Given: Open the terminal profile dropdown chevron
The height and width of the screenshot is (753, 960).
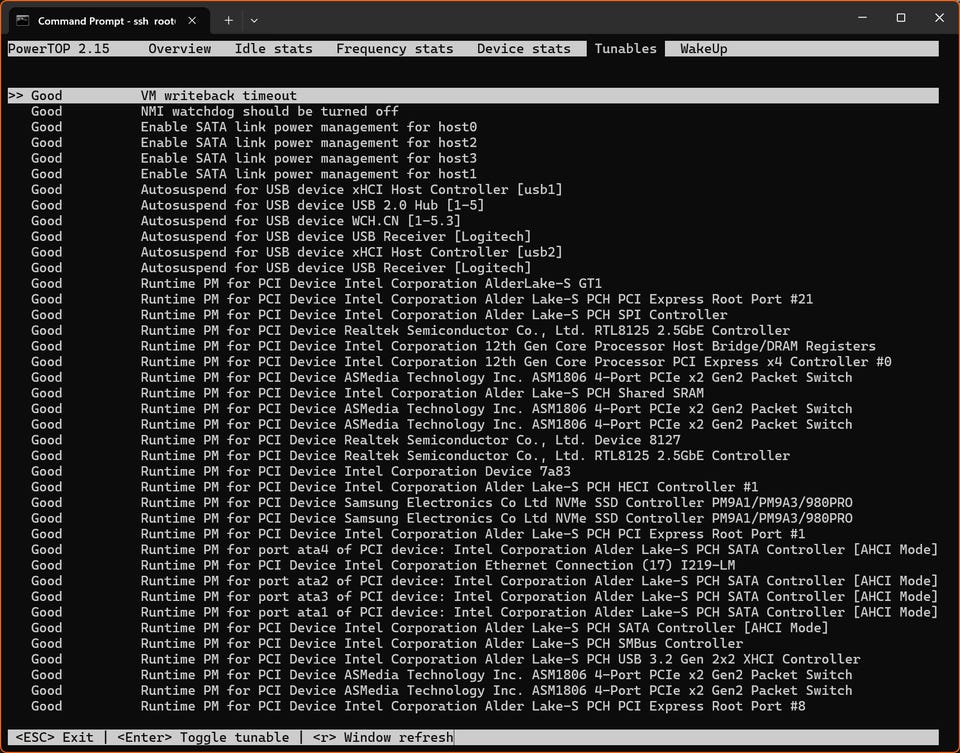Looking at the screenshot, I should tap(254, 20).
